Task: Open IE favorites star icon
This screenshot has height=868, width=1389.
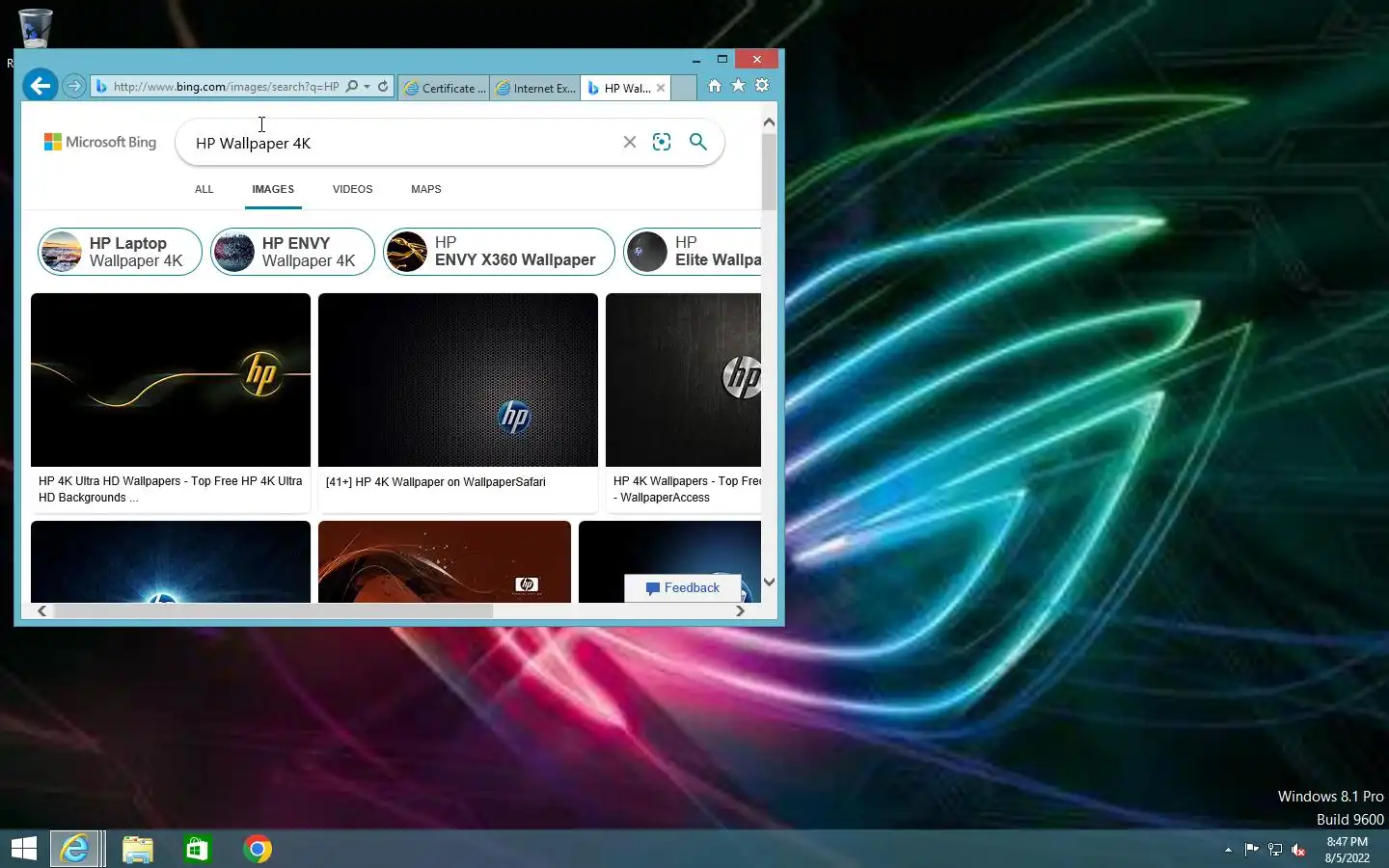Action: [x=738, y=86]
